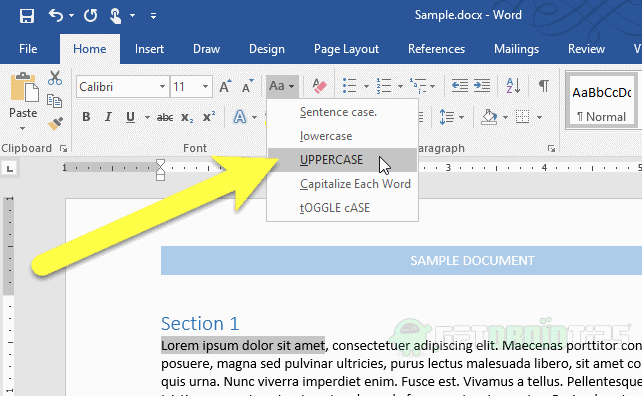Clear all formatting with eraser icon

tap(319, 86)
